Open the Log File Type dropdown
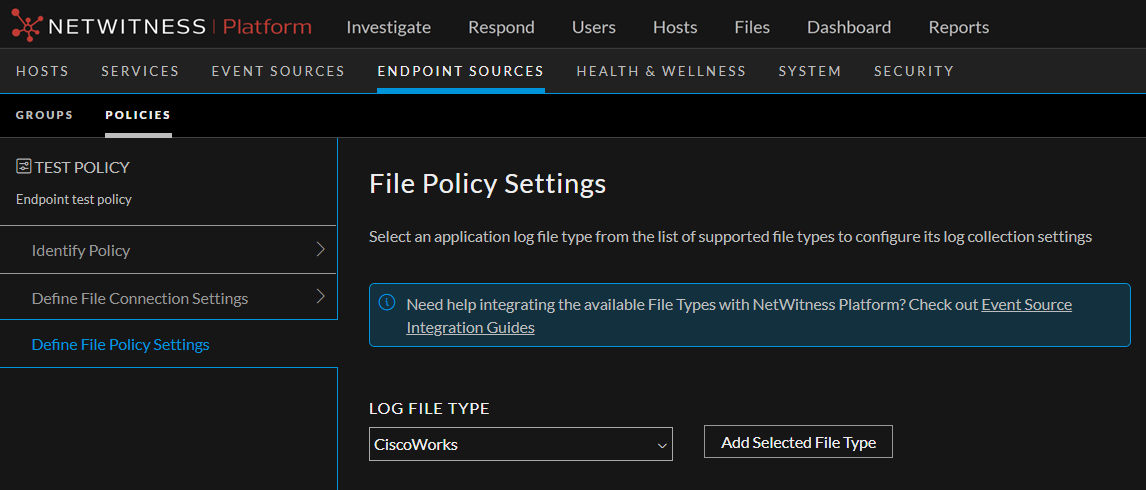 tap(520, 444)
